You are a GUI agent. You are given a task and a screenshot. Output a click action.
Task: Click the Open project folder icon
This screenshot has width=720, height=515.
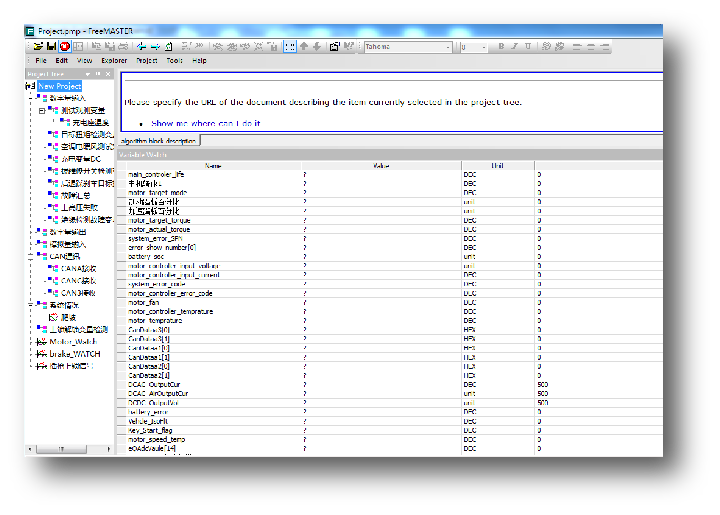39,46
